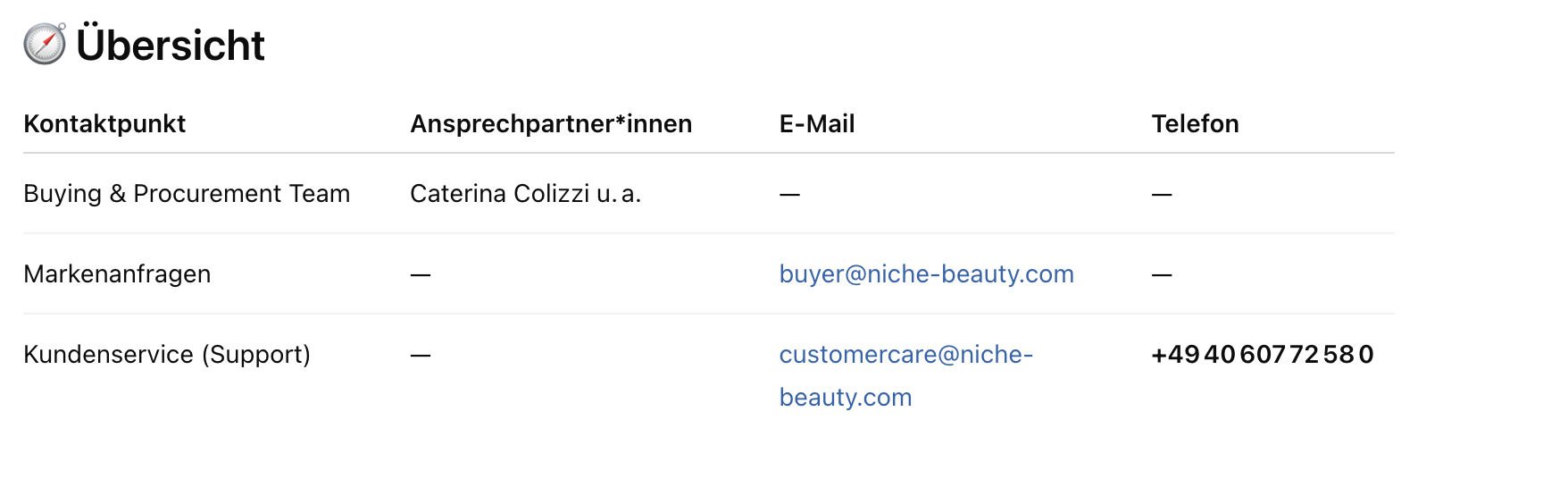
Task: Click the 'u. a.' abbreviation after Colizzi
Action: point(619,194)
